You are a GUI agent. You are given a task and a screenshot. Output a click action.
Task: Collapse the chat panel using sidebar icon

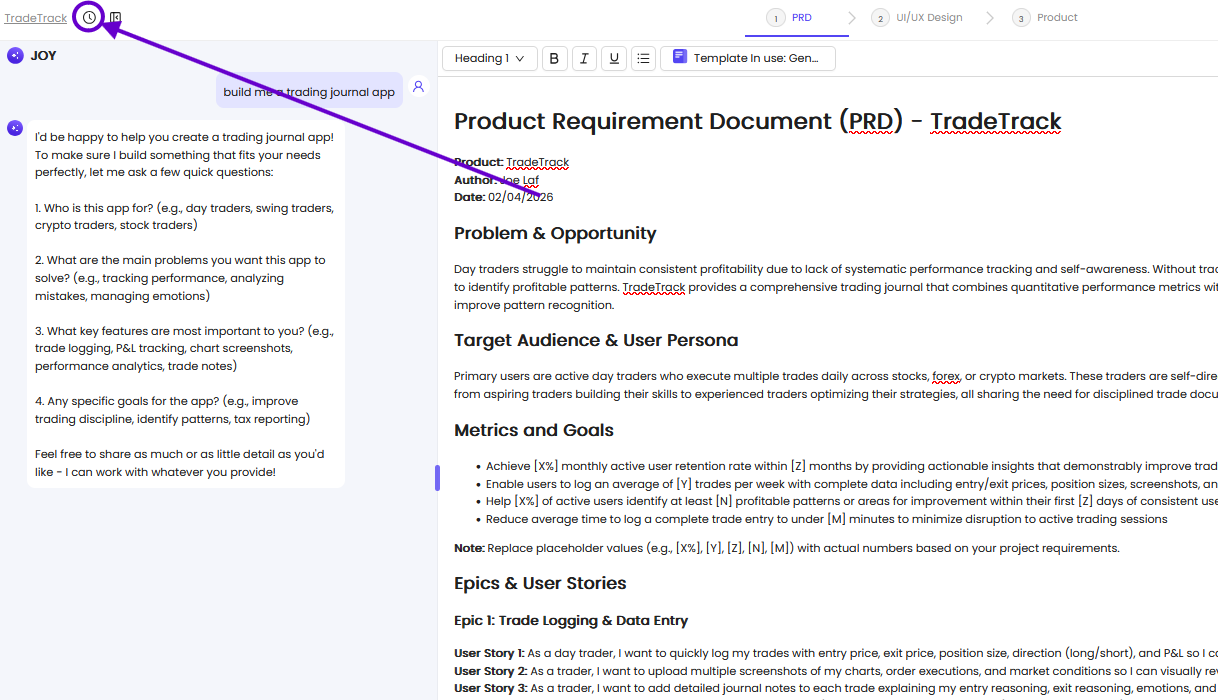(x=113, y=17)
